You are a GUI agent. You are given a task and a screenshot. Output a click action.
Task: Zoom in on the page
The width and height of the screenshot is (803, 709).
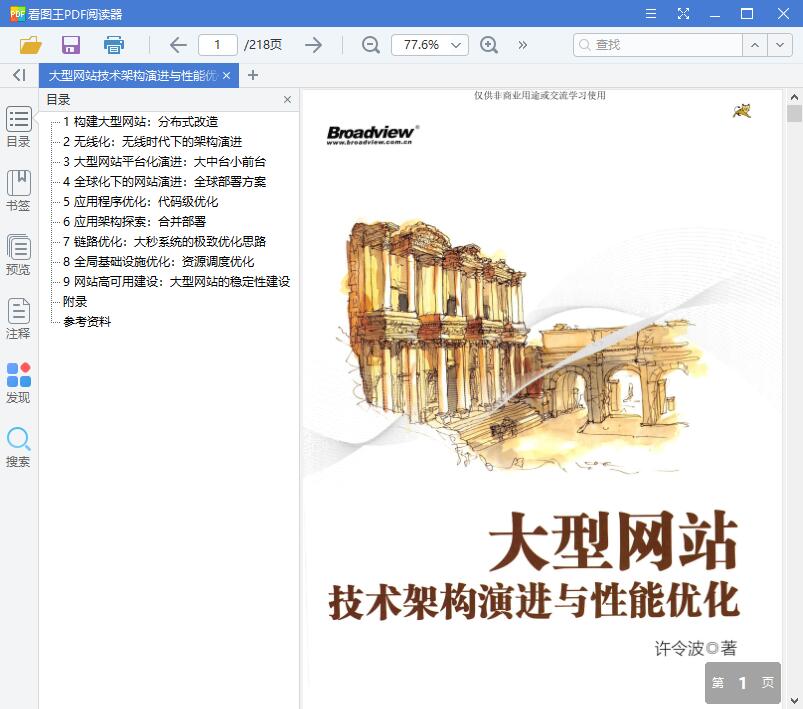point(489,45)
